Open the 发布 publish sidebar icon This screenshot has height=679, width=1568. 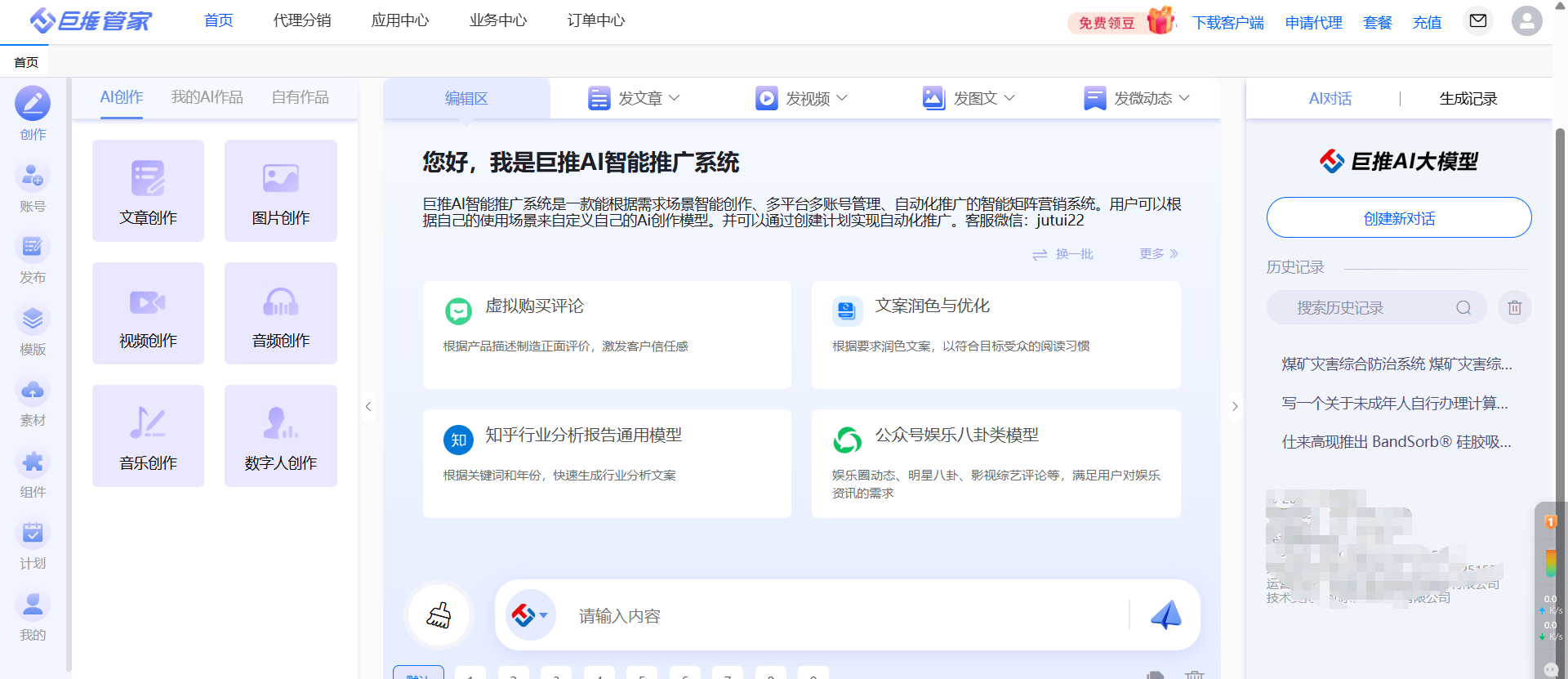pyautogui.click(x=33, y=257)
